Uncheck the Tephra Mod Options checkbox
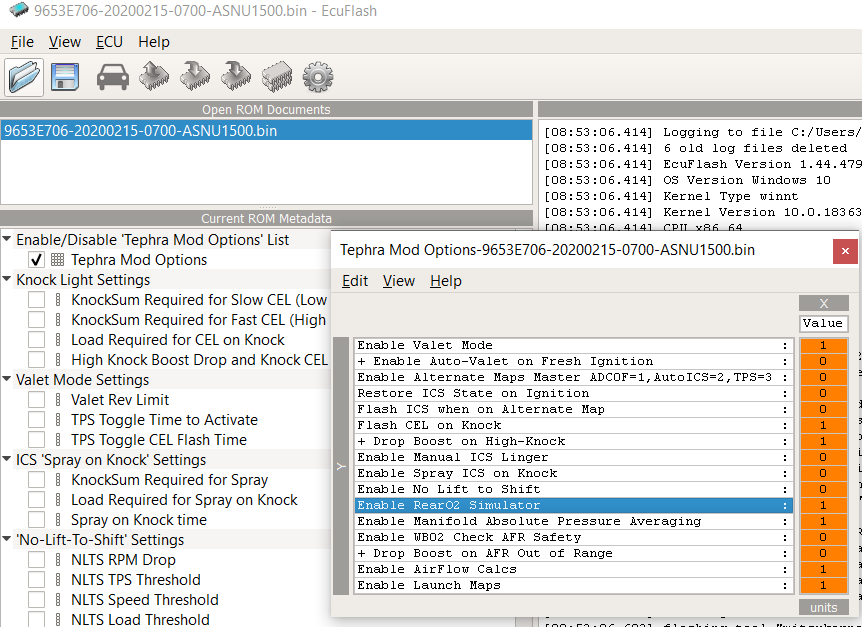The width and height of the screenshot is (862, 627). tap(36, 260)
